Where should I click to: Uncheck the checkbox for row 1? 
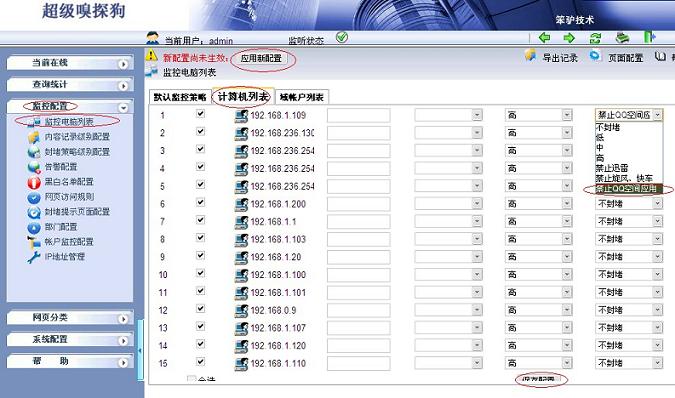[x=200, y=114]
